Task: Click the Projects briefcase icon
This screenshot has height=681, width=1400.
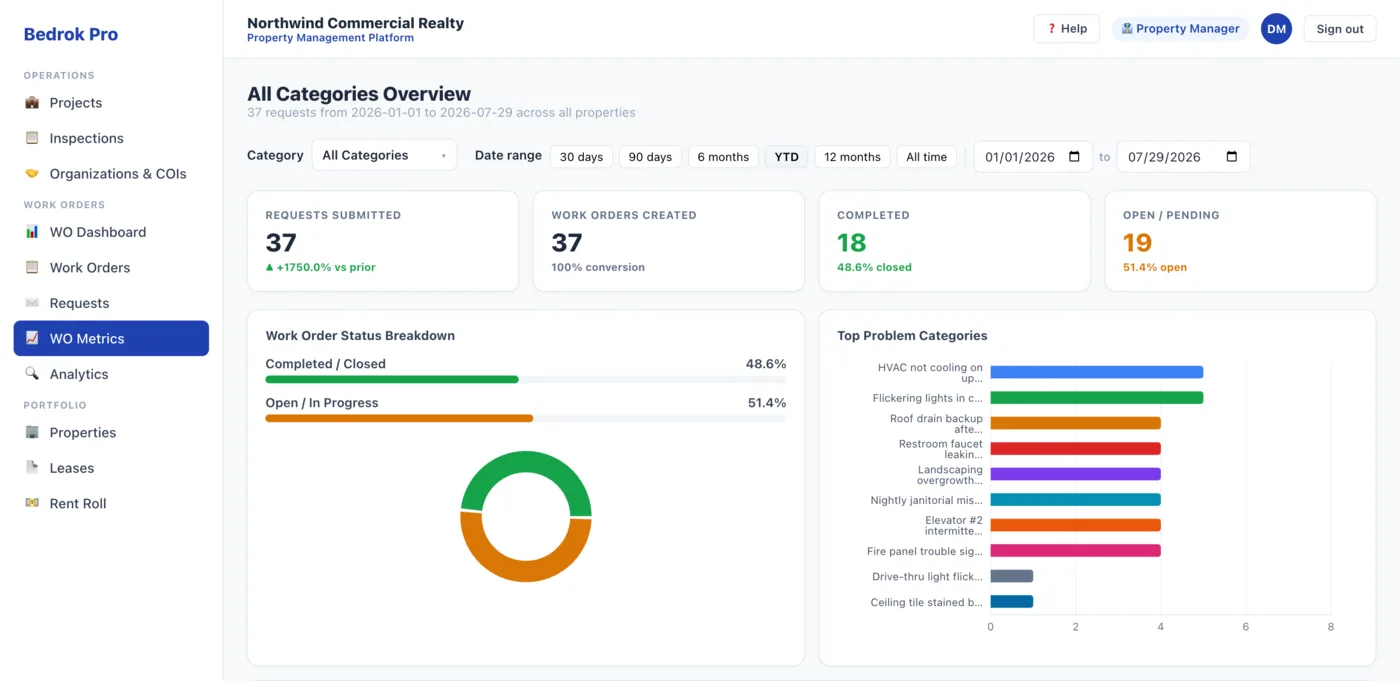Action: click(x=32, y=103)
